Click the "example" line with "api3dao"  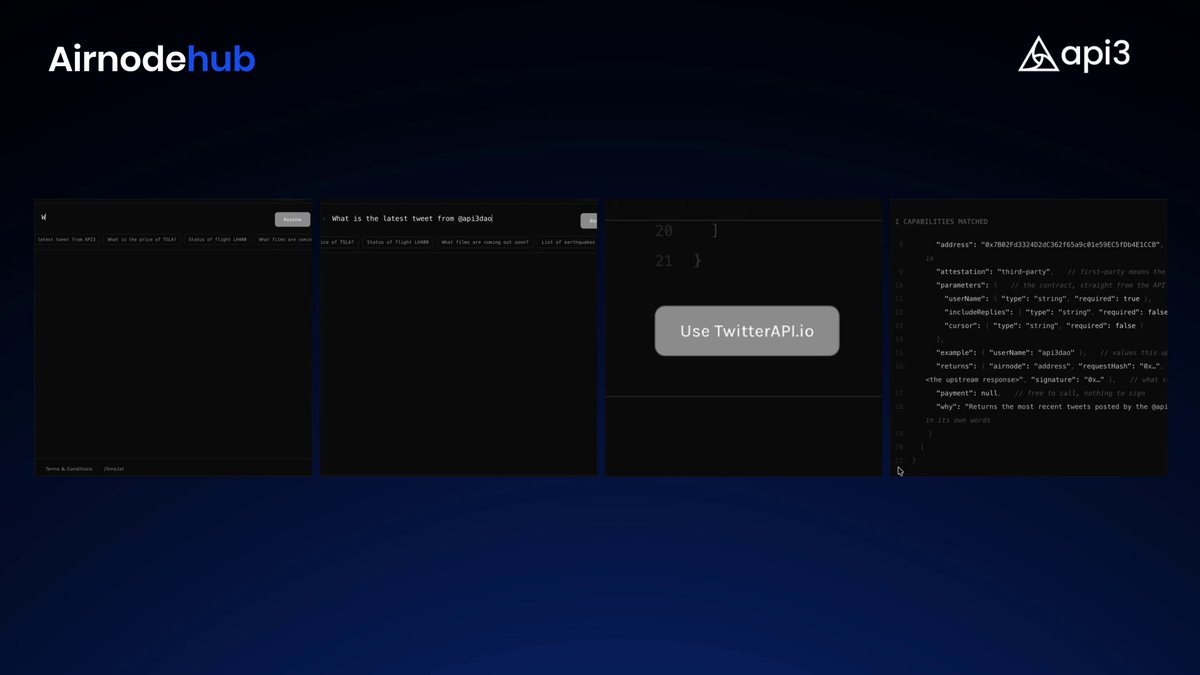1011,353
